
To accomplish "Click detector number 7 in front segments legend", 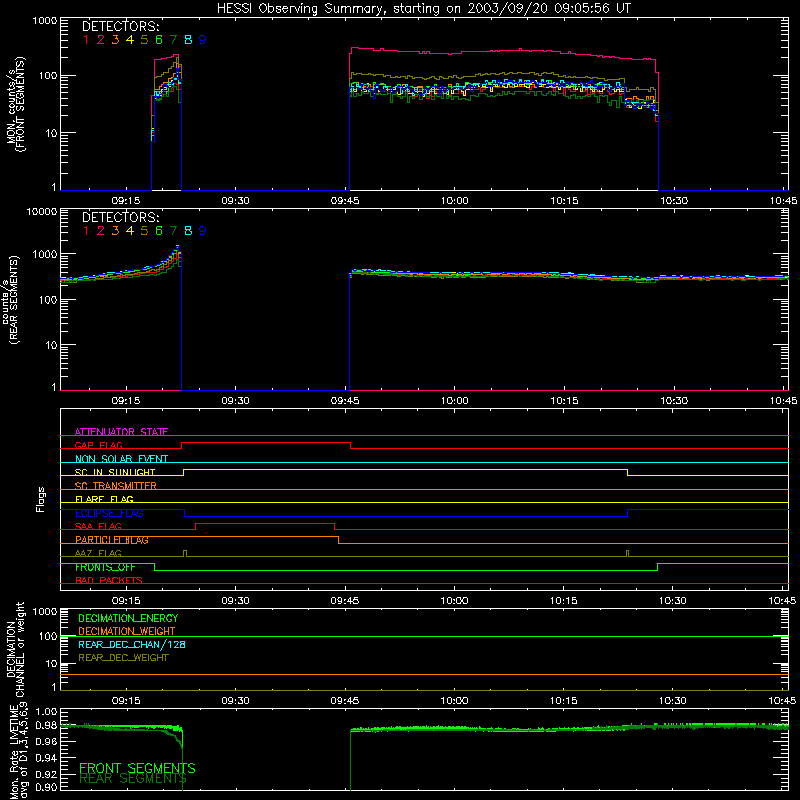I will (173, 40).
